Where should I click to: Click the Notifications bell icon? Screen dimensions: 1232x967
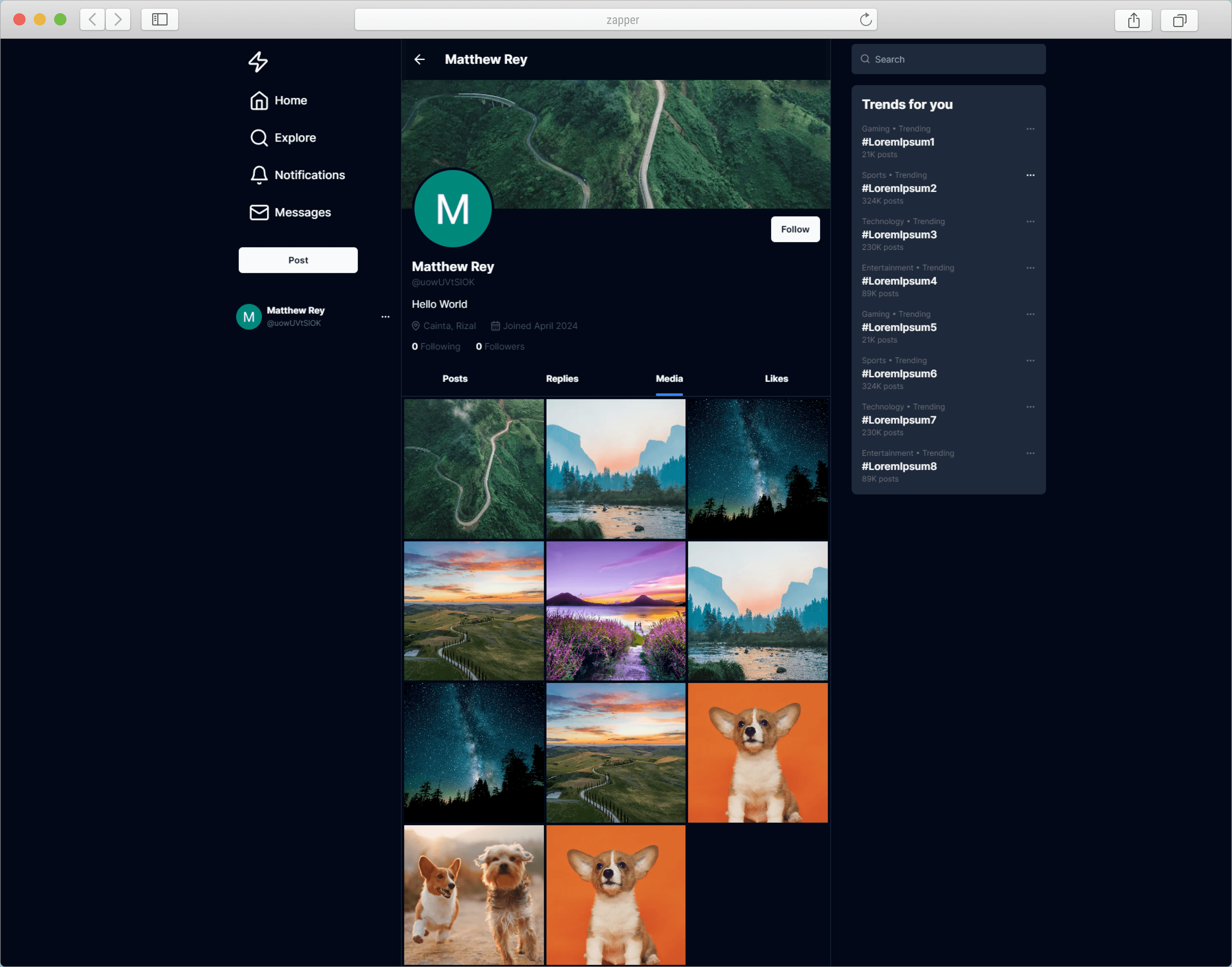tap(258, 174)
